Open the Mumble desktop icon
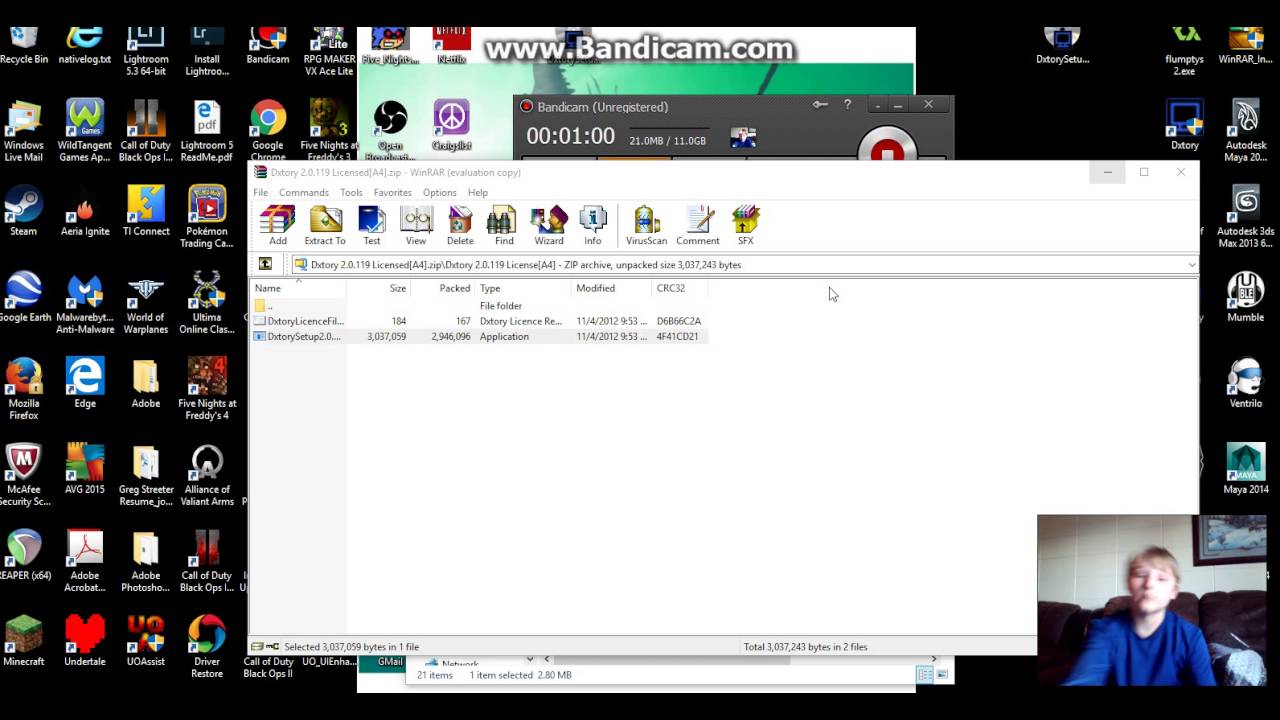1280x720 pixels. pos(1246,298)
